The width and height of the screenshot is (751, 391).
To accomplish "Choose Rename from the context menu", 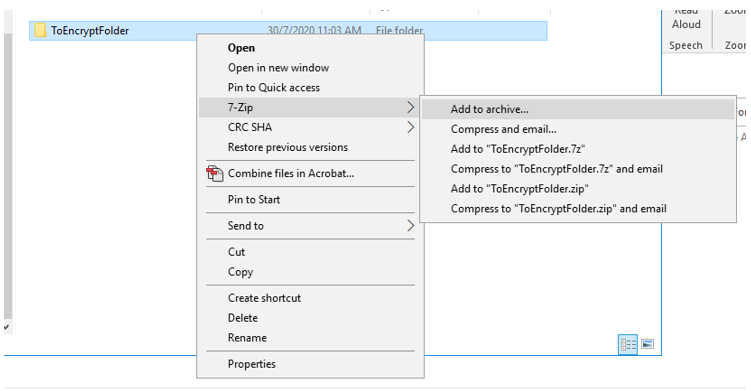I will (310, 338).
